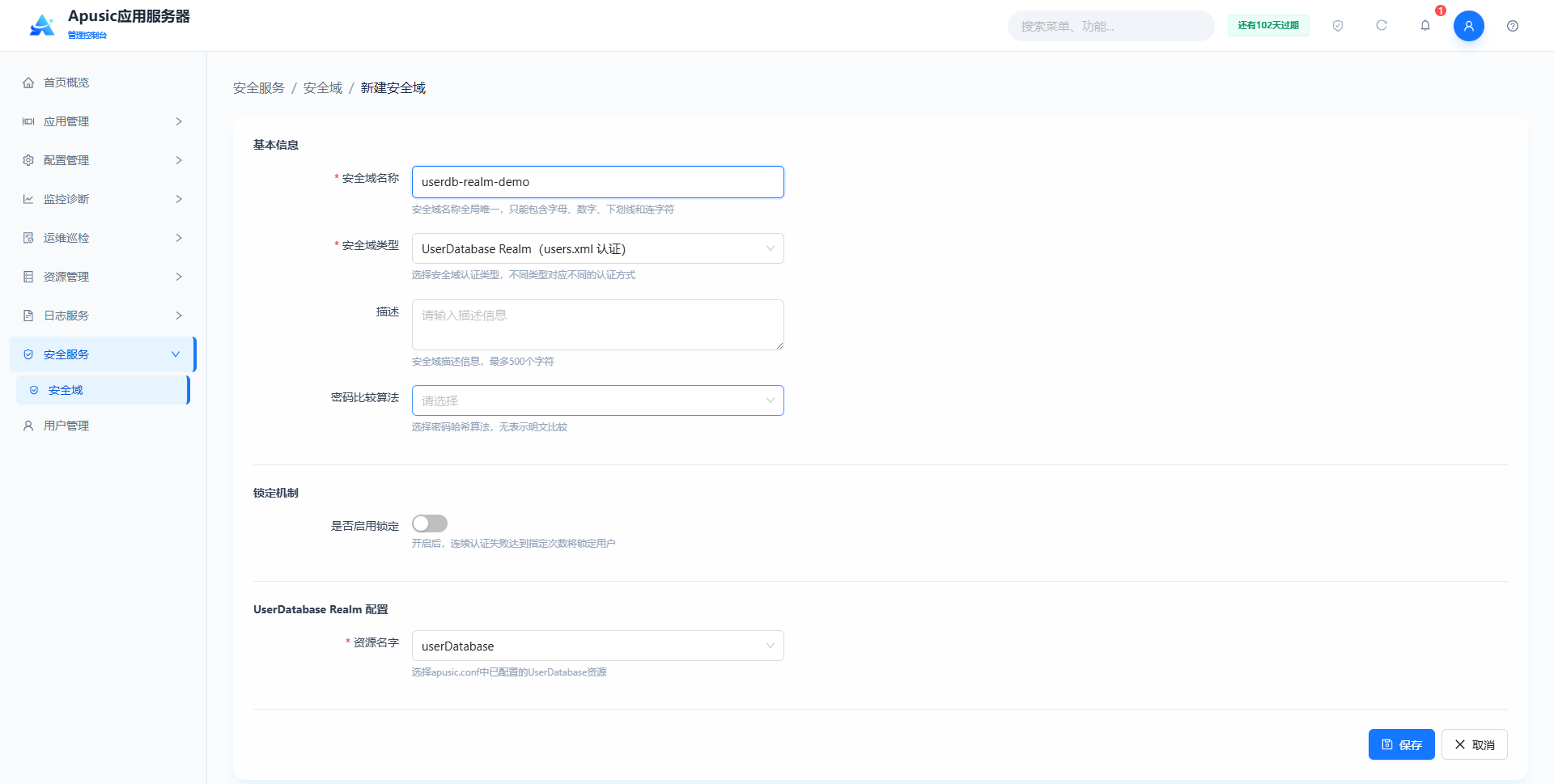
Task: Open 日志服务 menu item
Action: click(x=102, y=316)
